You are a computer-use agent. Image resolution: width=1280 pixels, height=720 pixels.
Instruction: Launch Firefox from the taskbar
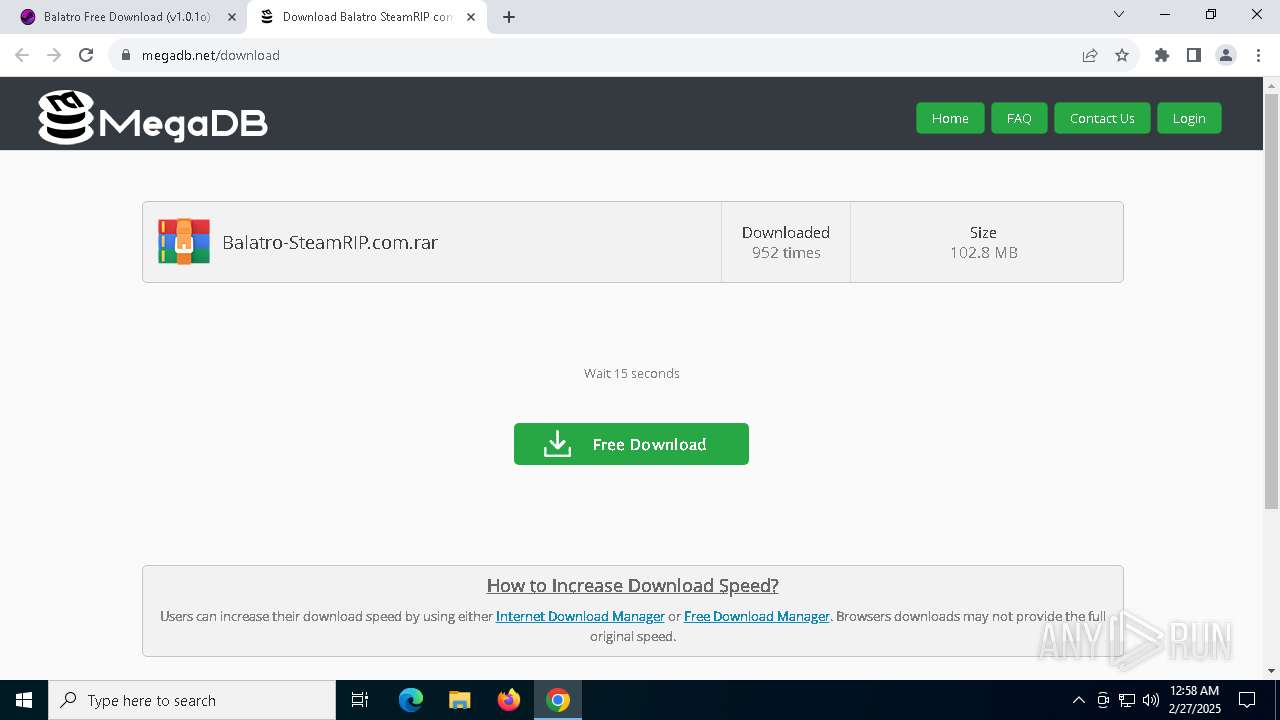point(509,700)
